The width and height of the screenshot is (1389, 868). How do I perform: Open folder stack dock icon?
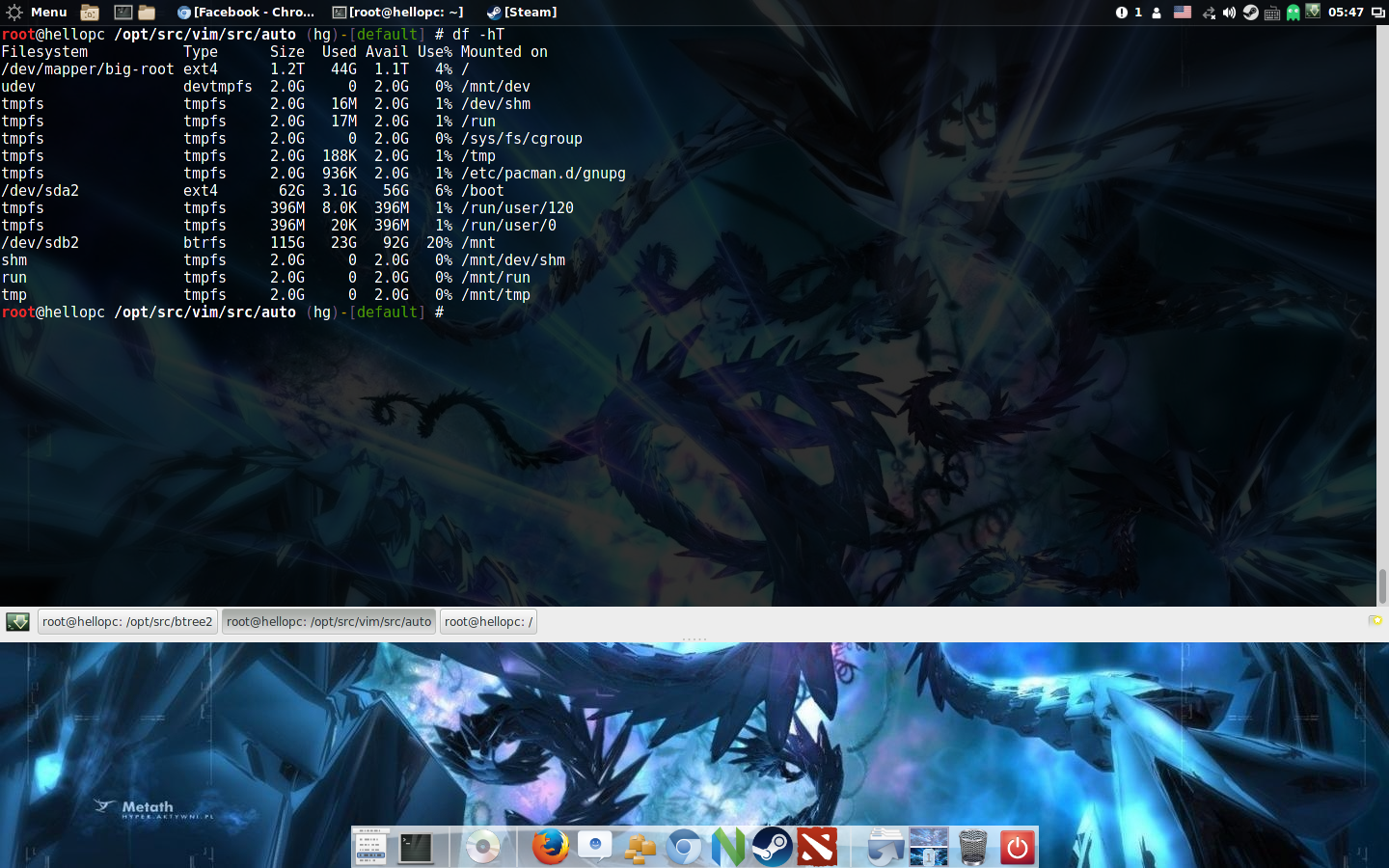click(885, 847)
